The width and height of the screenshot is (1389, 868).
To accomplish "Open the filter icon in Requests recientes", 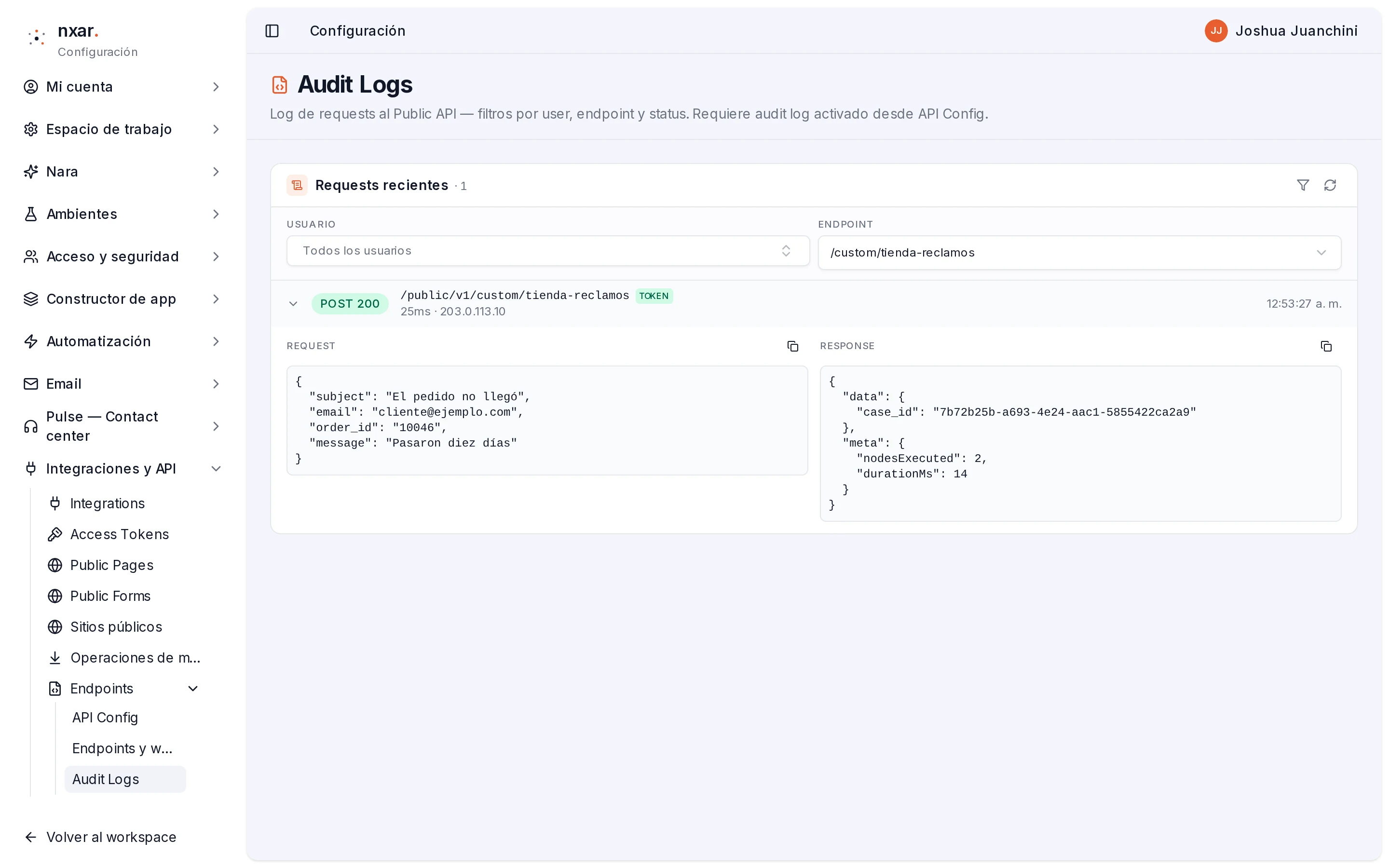I will click(x=1303, y=185).
